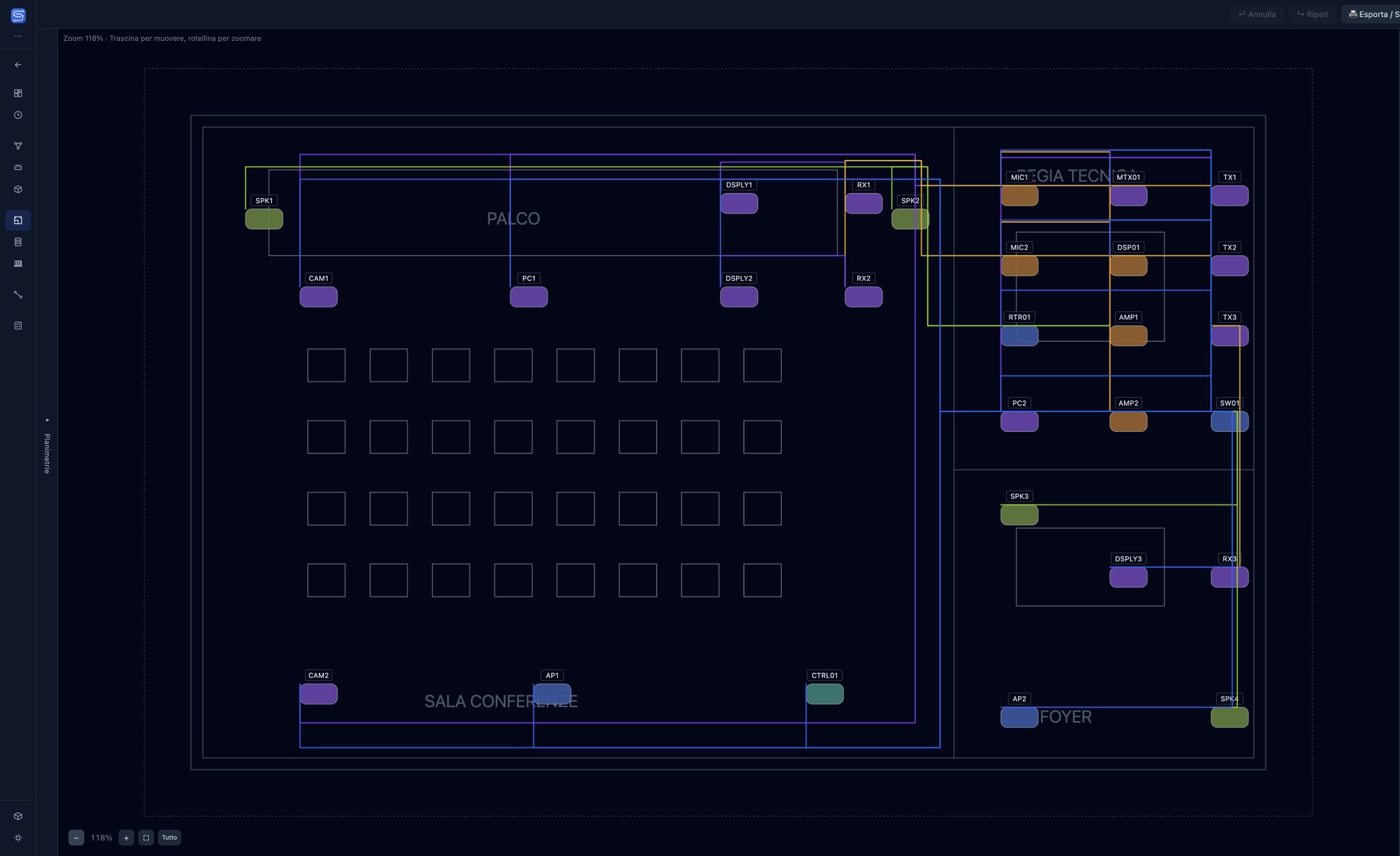Image resolution: width=1400 pixels, height=856 pixels.
Task: Select the CAM1 camera node
Action: (319, 296)
